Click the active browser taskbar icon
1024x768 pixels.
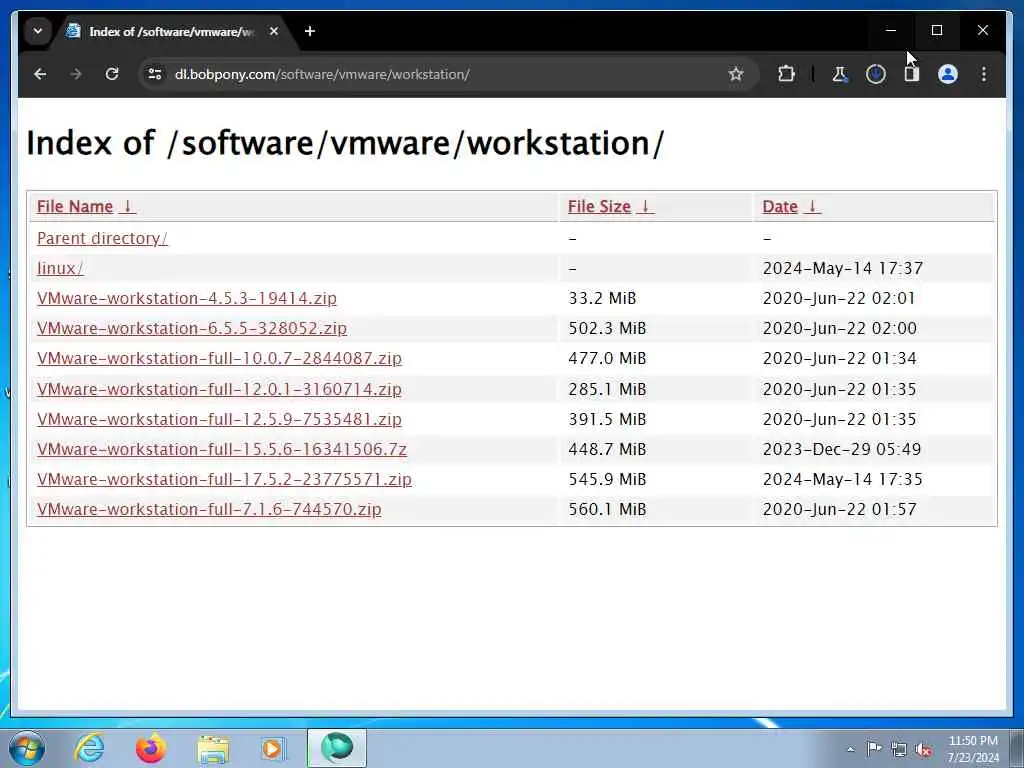337,748
